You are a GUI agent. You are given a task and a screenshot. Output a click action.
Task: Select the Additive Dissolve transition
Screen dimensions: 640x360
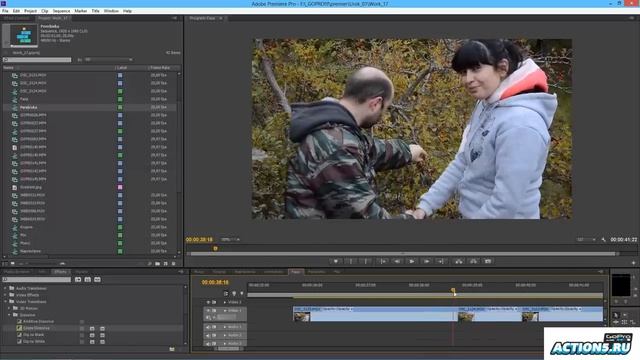38,322
